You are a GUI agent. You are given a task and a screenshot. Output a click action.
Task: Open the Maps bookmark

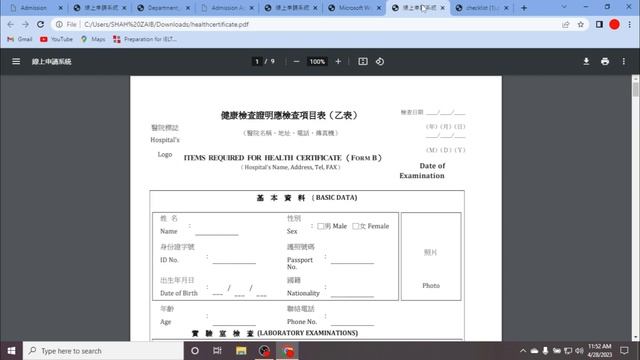(x=93, y=39)
